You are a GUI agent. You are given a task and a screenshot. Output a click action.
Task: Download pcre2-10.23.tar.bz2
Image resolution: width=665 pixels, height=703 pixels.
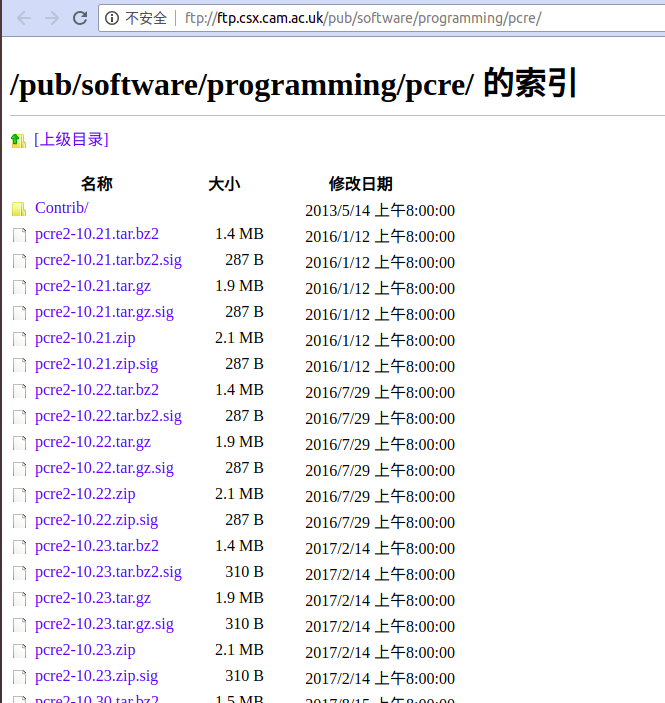tap(97, 546)
